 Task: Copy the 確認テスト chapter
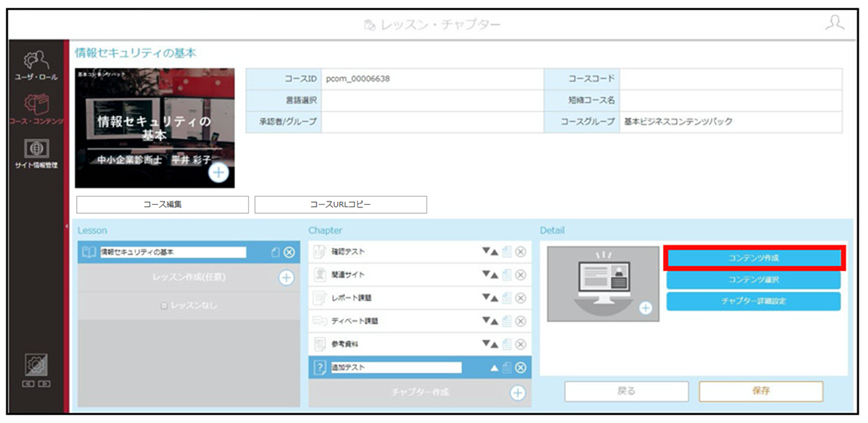[x=506, y=251]
